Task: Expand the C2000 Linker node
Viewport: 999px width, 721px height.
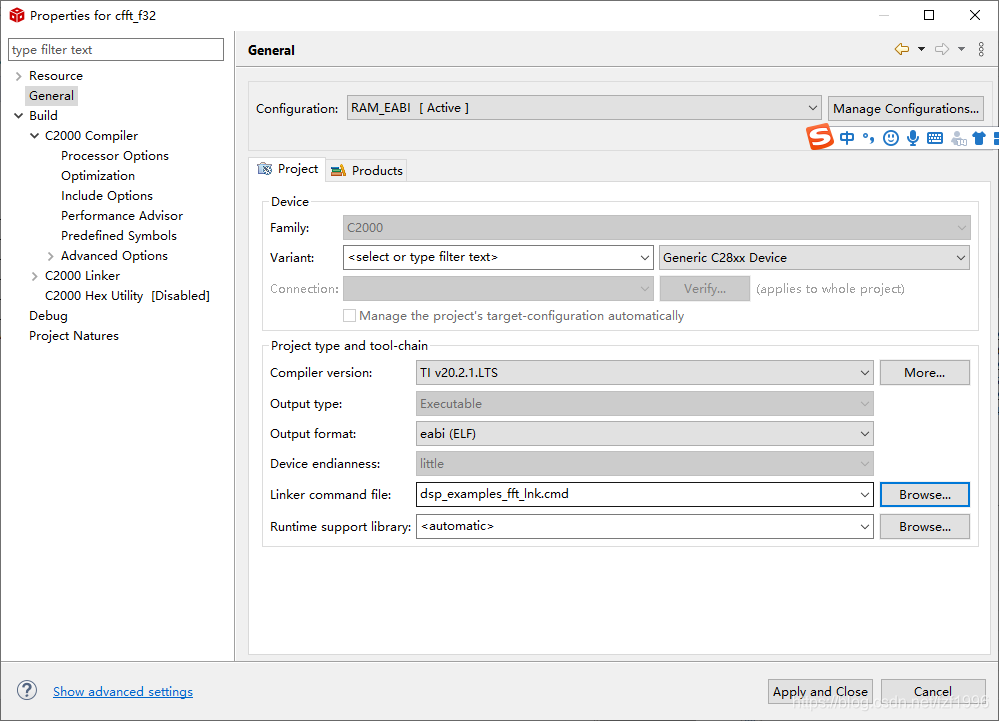Action: point(34,276)
